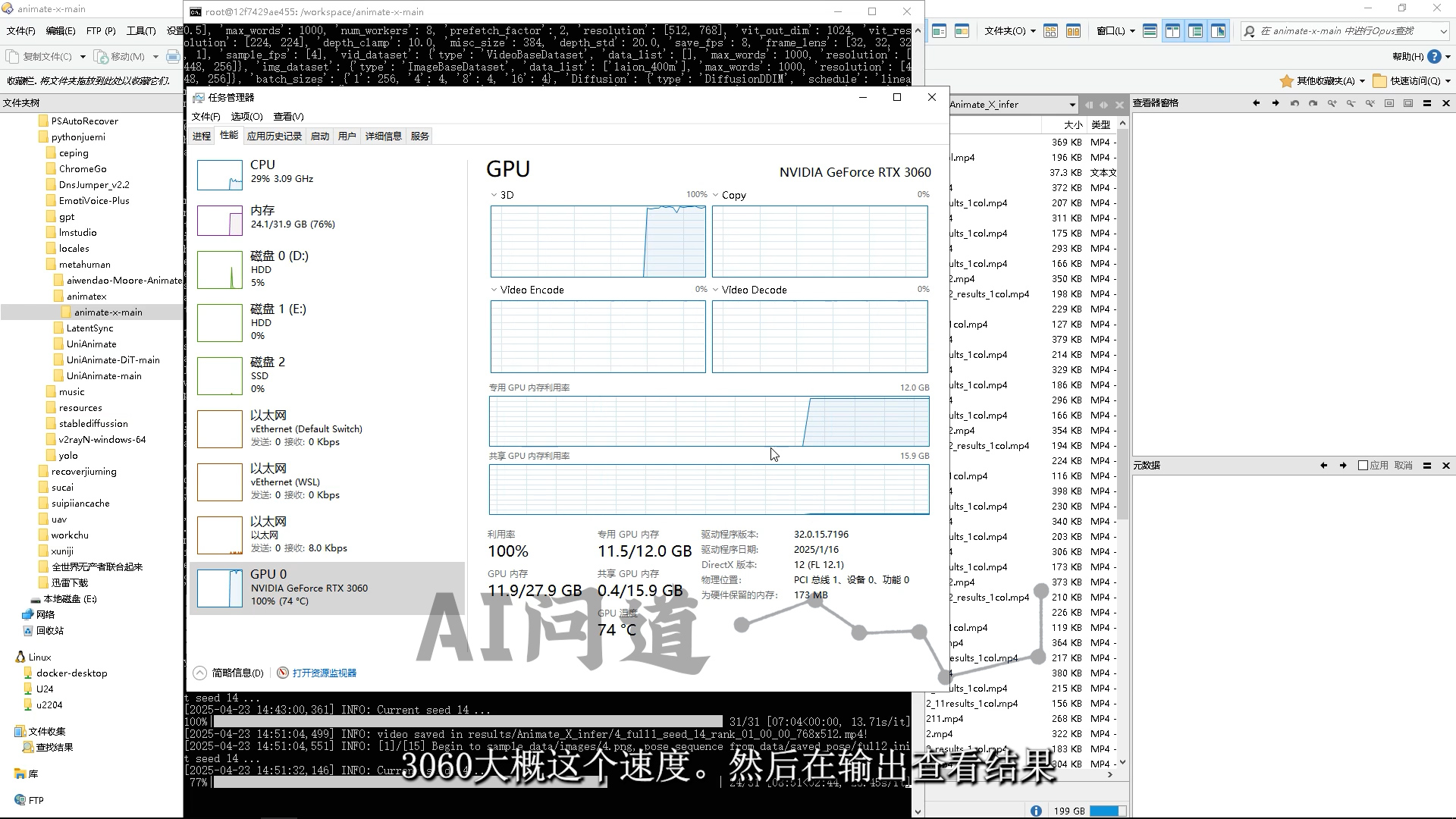1456x819 pixels.
Task: Open the 选项(O) menu in Task Manager
Action: click(x=246, y=117)
